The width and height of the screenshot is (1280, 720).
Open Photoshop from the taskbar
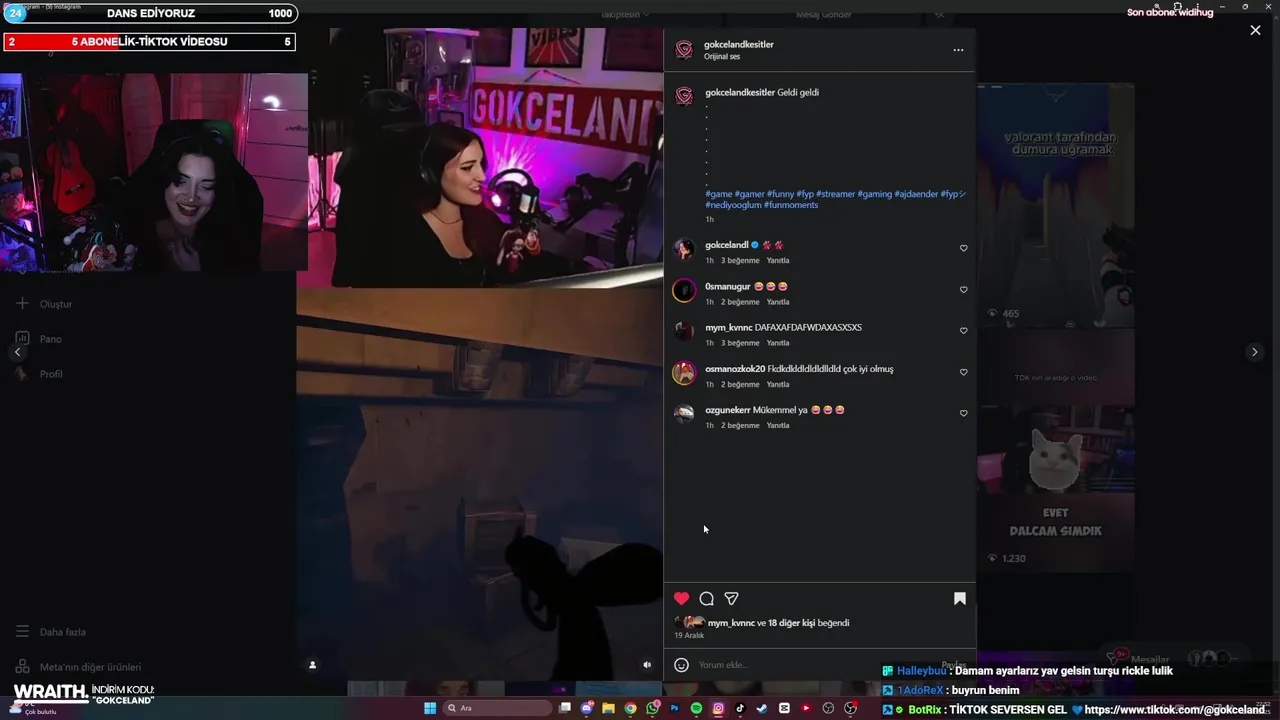[x=675, y=708]
